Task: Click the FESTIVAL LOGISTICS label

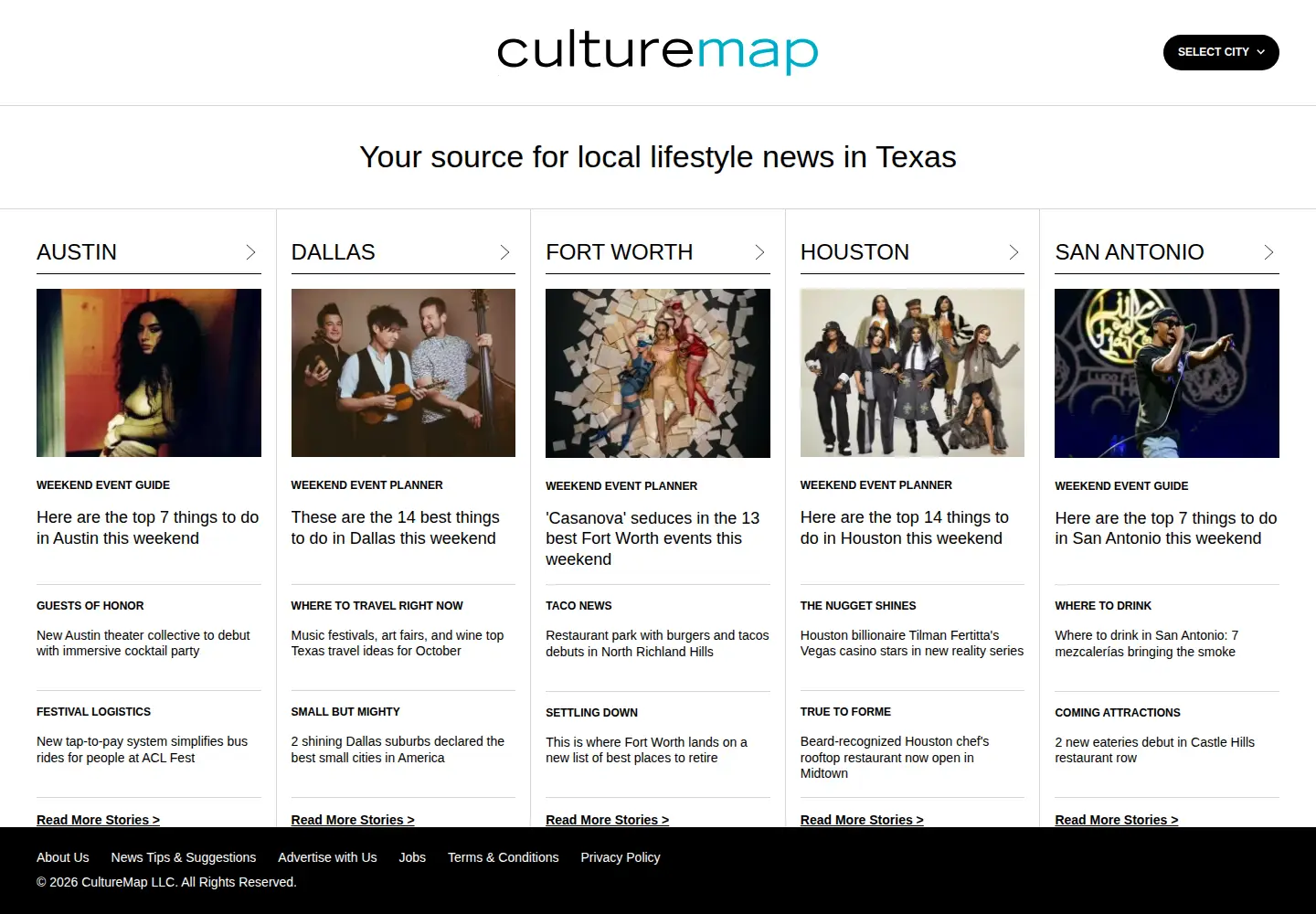Action: pyautogui.click(x=93, y=712)
